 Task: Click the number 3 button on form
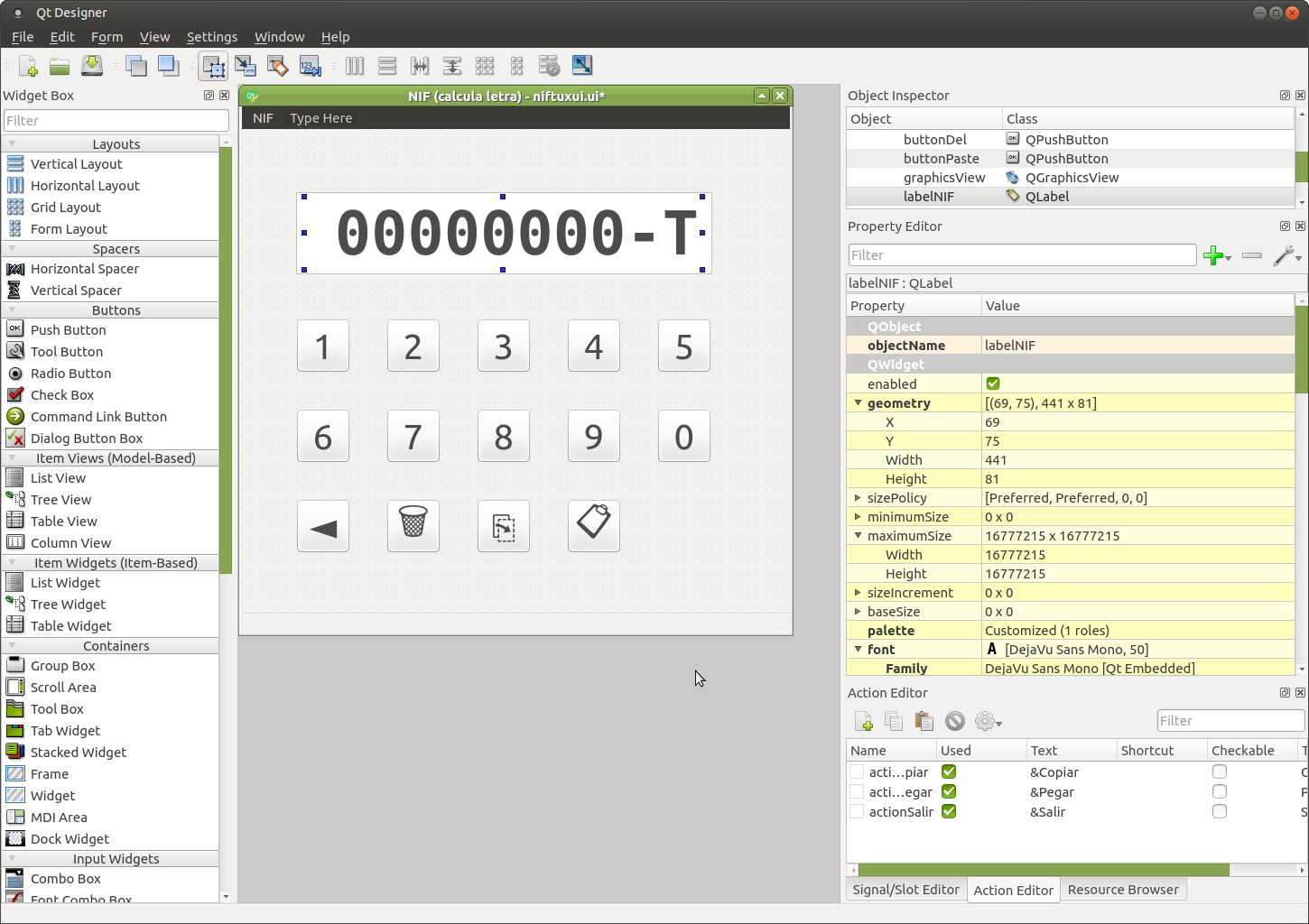coord(504,346)
